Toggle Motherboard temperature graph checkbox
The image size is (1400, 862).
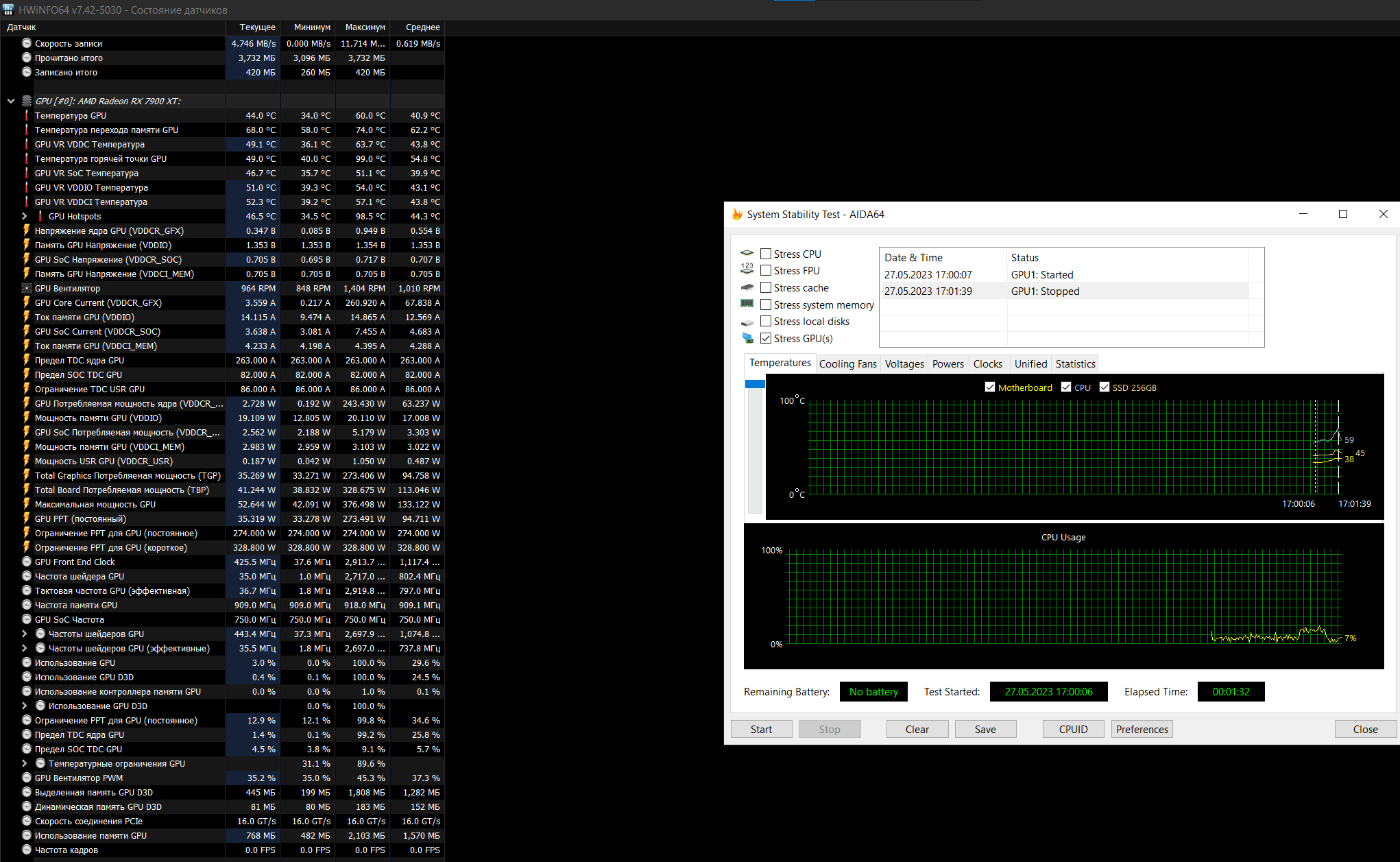[990, 387]
